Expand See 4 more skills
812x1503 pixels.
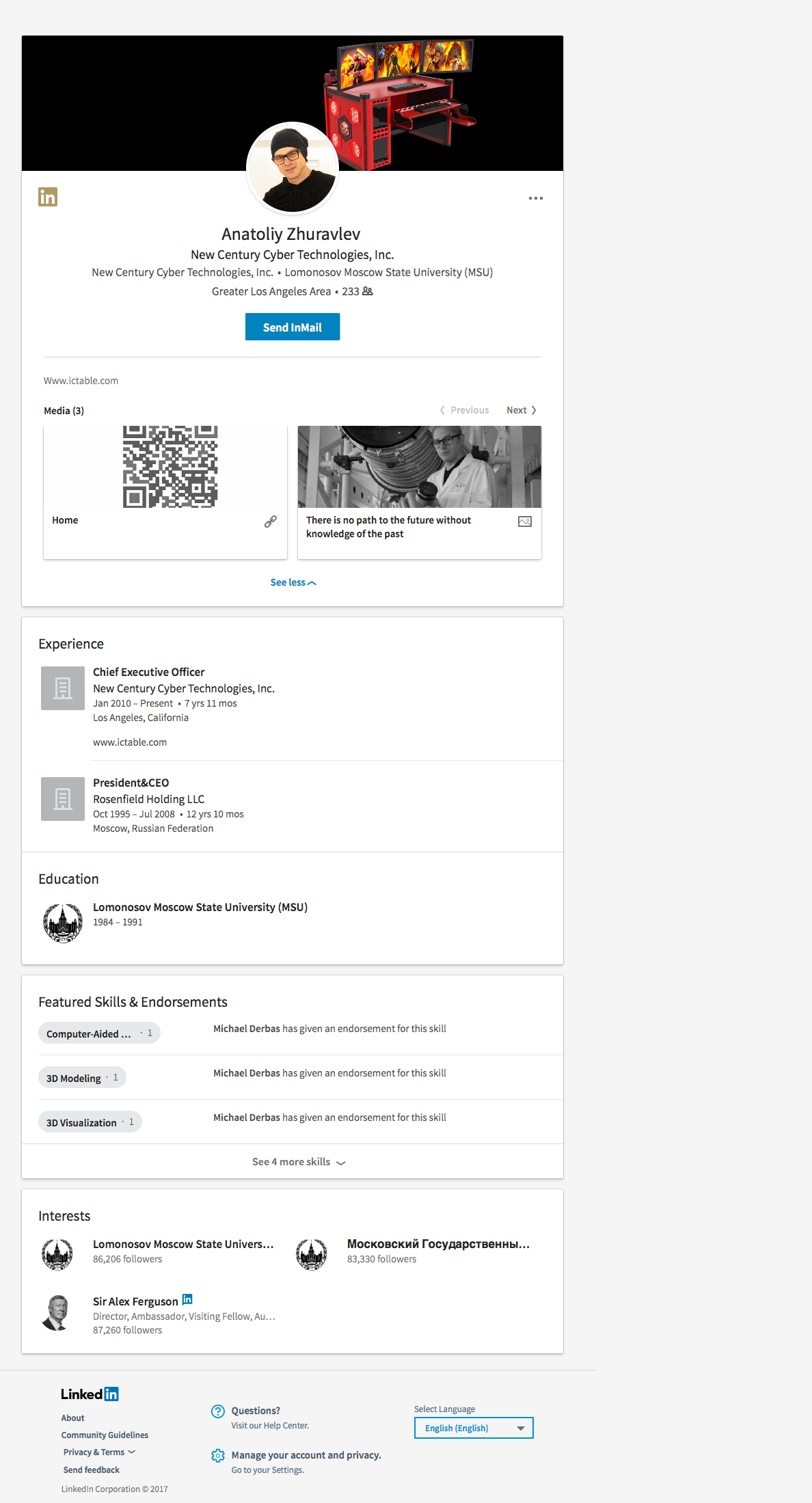click(x=298, y=1162)
